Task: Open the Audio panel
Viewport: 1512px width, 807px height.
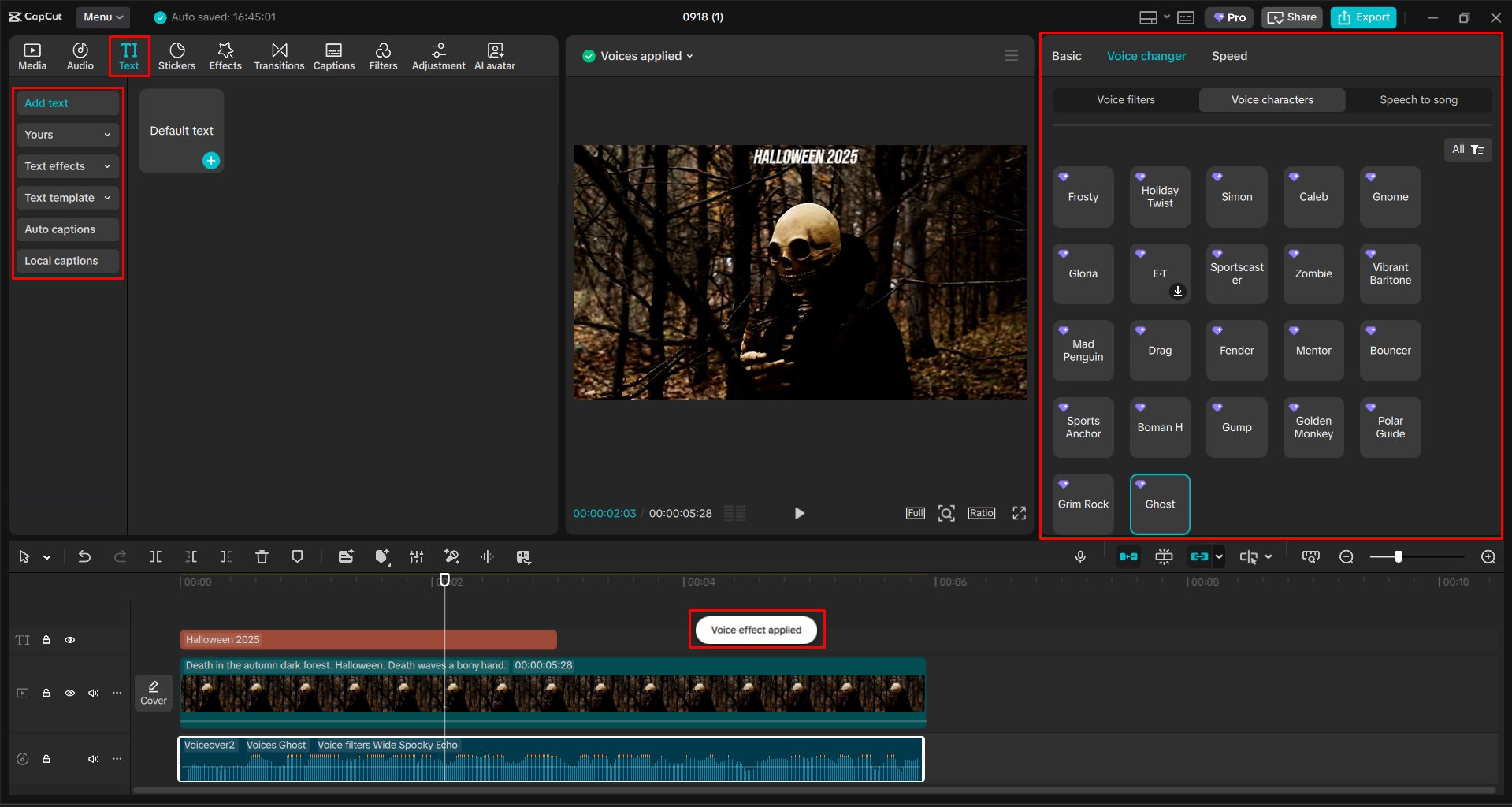Action: 80,55
